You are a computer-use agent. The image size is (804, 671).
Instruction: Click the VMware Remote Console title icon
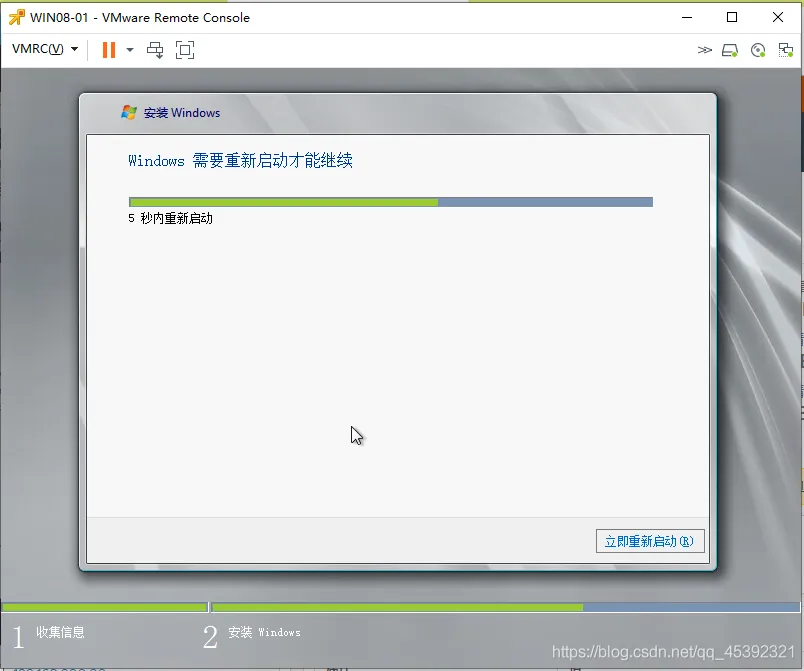pyautogui.click(x=16, y=17)
